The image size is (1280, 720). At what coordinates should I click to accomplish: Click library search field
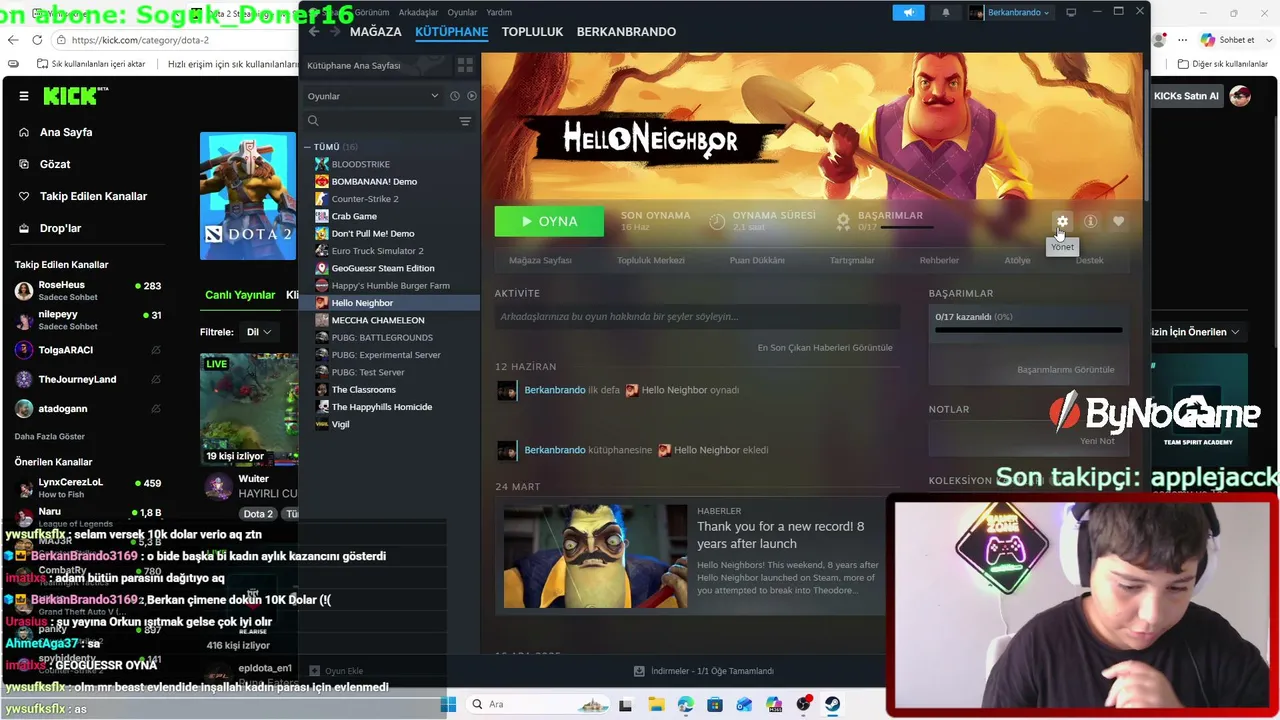(380, 121)
